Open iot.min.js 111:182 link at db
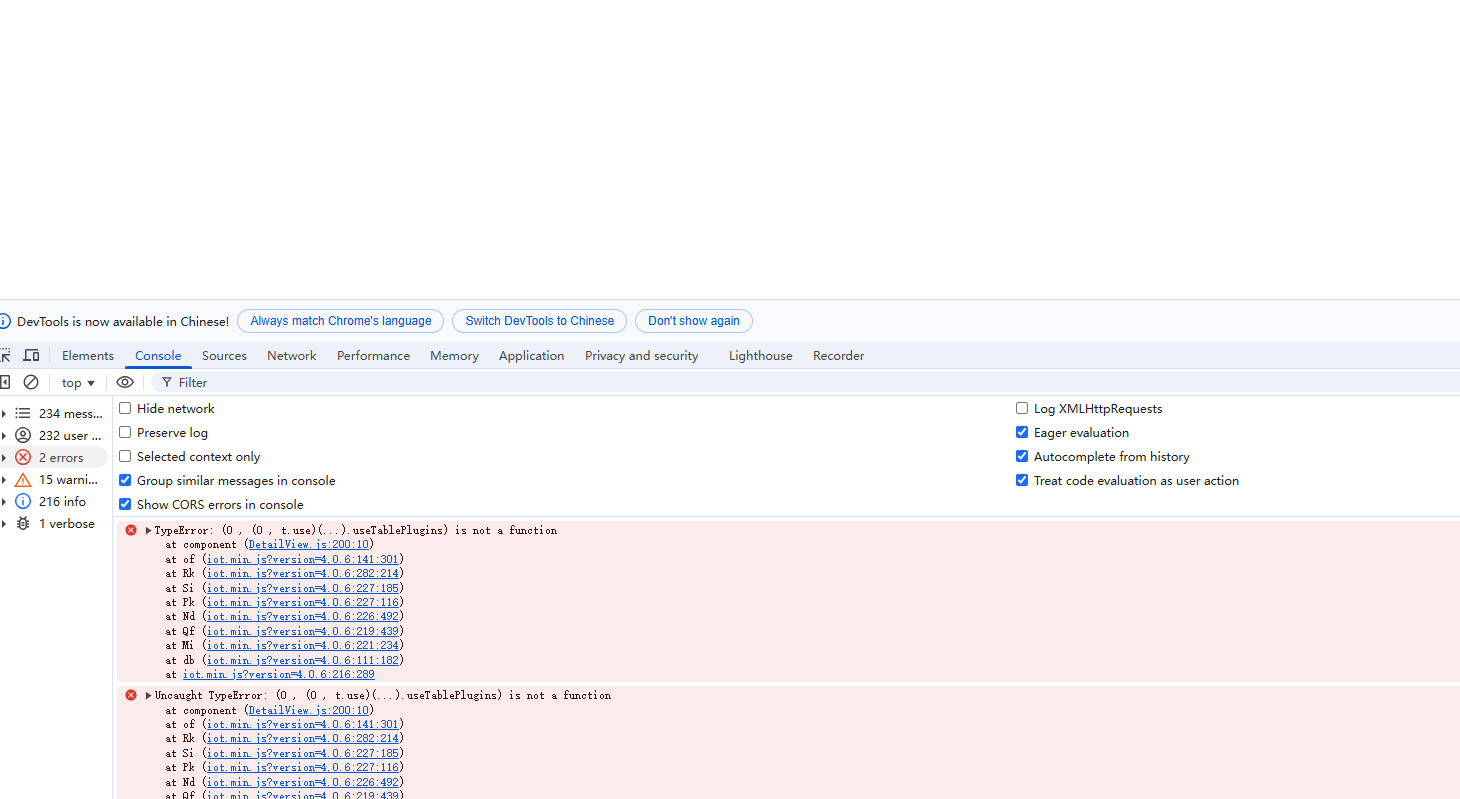The height and width of the screenshot is (799, 1460). [x=303, y=660]
